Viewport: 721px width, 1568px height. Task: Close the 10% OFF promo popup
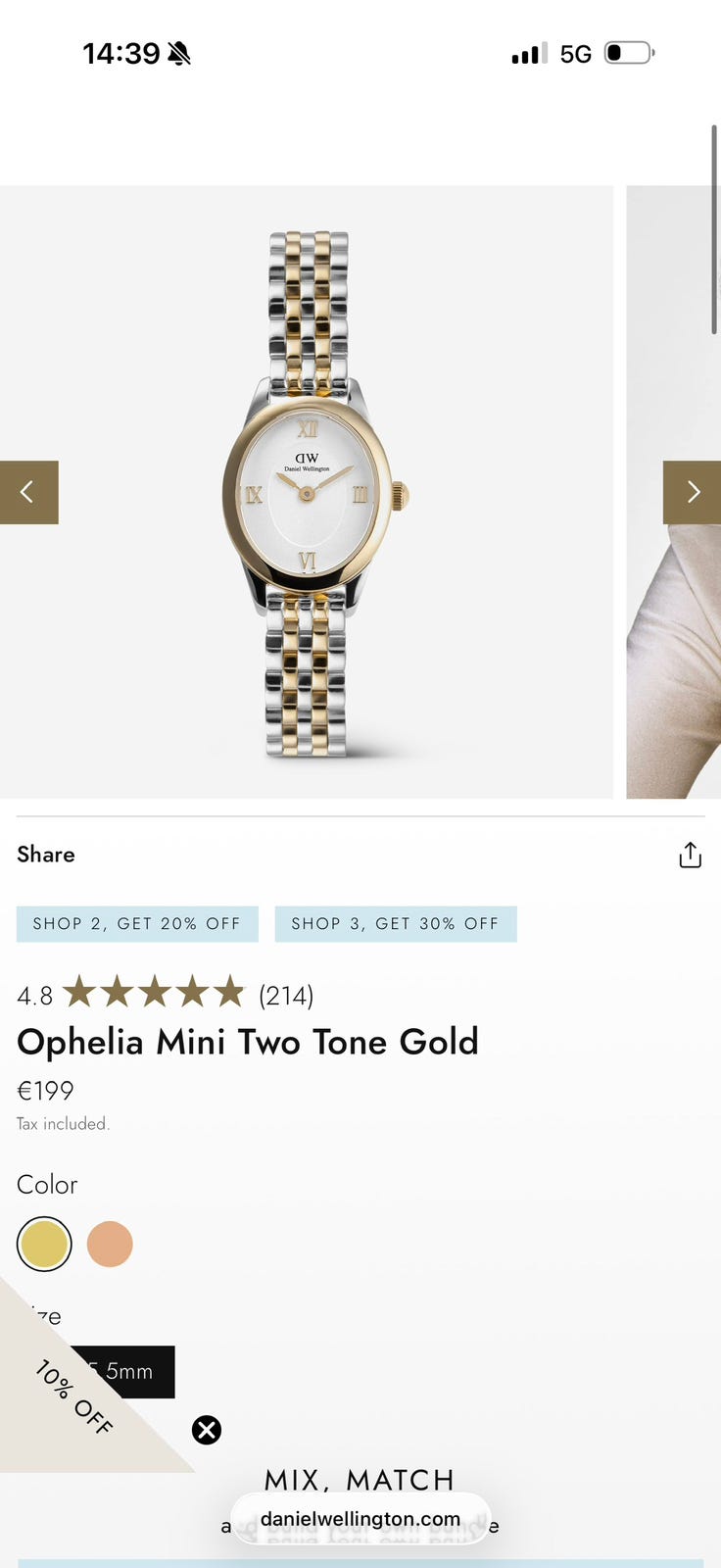click(207, 1430)
